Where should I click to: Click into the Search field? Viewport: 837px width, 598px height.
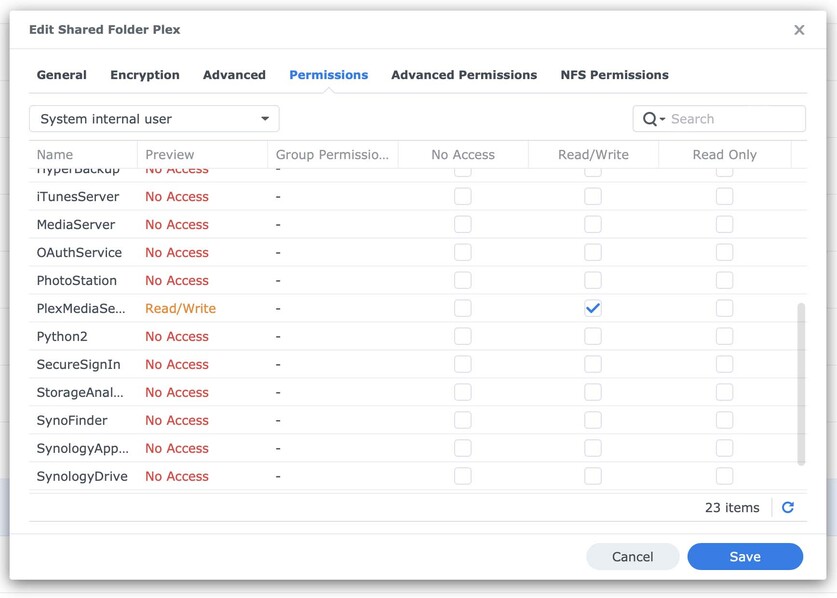click(x=732, y=119)
